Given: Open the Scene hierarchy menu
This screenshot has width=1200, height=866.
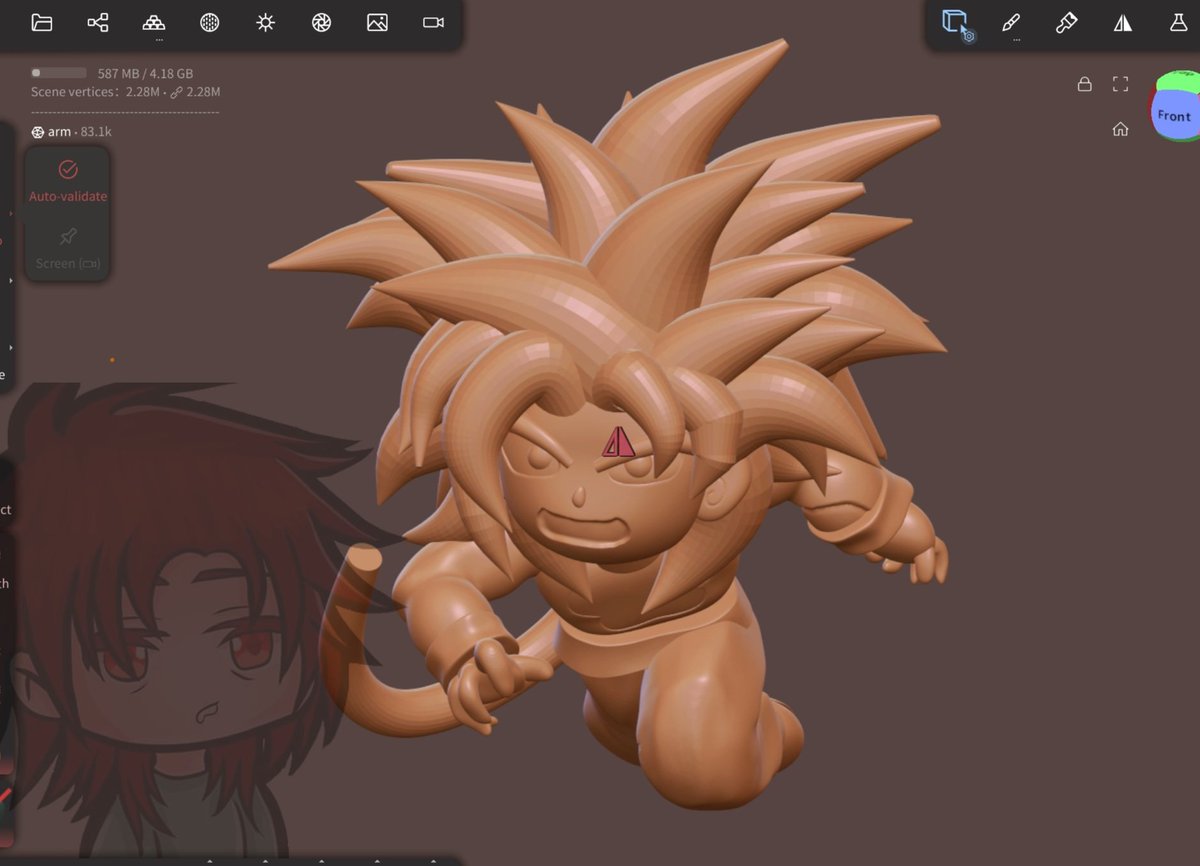Looking at the screenshot, I should point(98,22).
